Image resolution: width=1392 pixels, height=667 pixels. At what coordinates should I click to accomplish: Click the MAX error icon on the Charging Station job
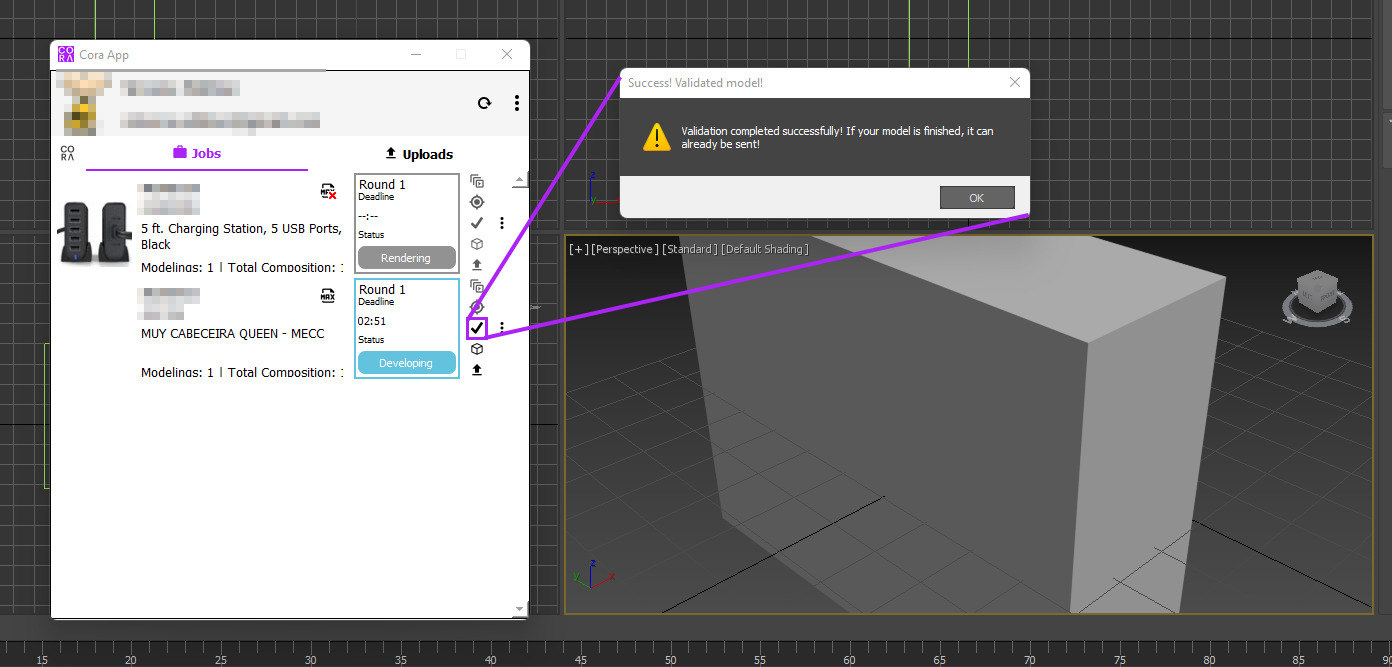[328, 191]
